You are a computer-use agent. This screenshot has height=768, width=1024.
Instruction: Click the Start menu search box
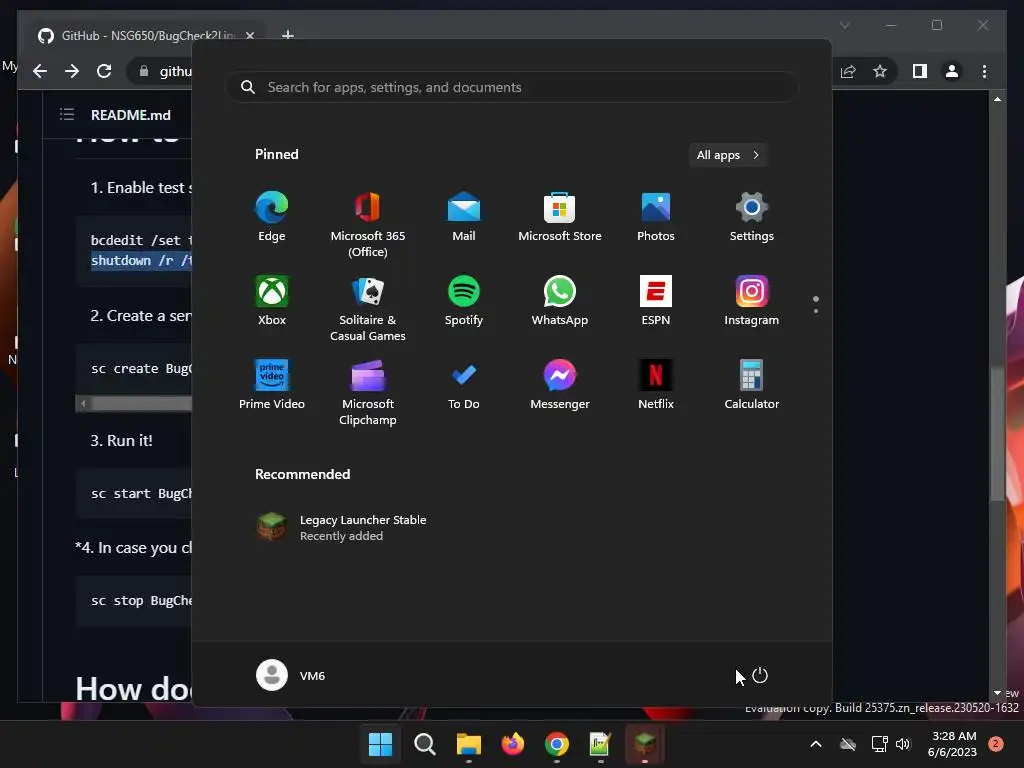point(511,88)
